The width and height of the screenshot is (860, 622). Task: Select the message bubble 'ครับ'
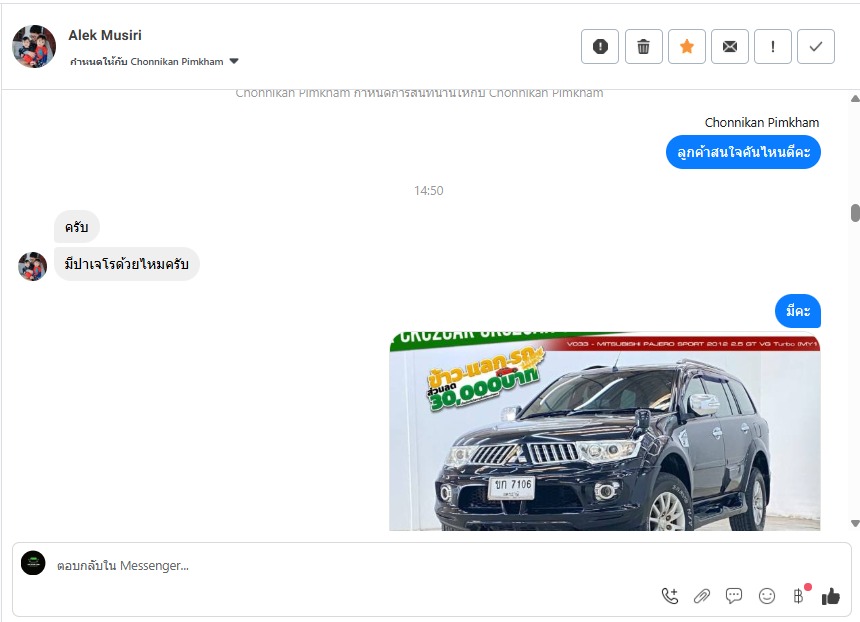(76, 227)
